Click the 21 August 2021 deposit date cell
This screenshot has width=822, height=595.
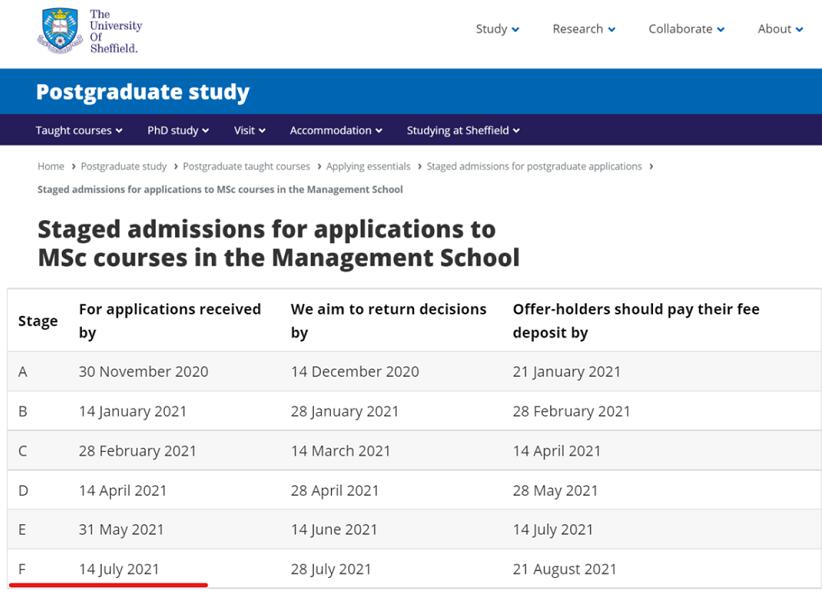tap(564, 569)
